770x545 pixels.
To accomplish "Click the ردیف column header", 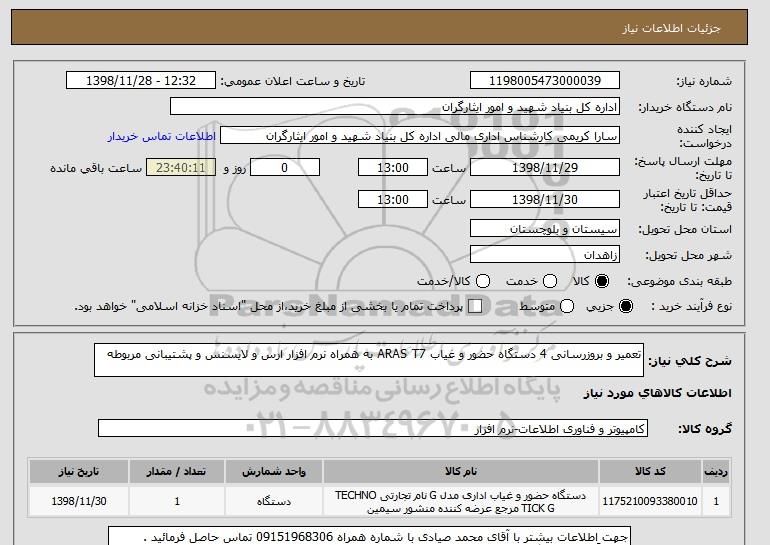I will [x=716, y=471].
